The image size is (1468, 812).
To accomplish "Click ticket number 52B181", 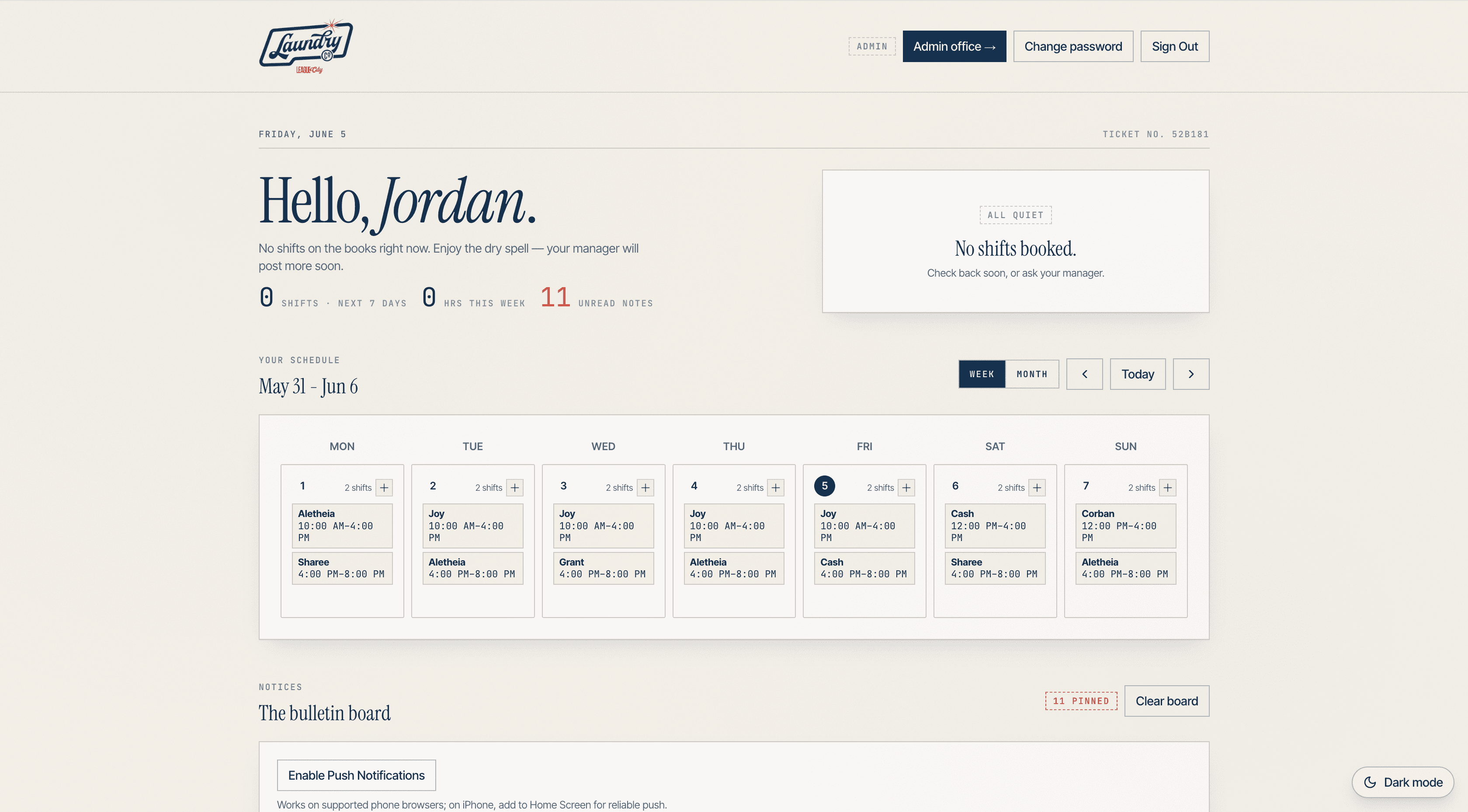I will 1155,135.
